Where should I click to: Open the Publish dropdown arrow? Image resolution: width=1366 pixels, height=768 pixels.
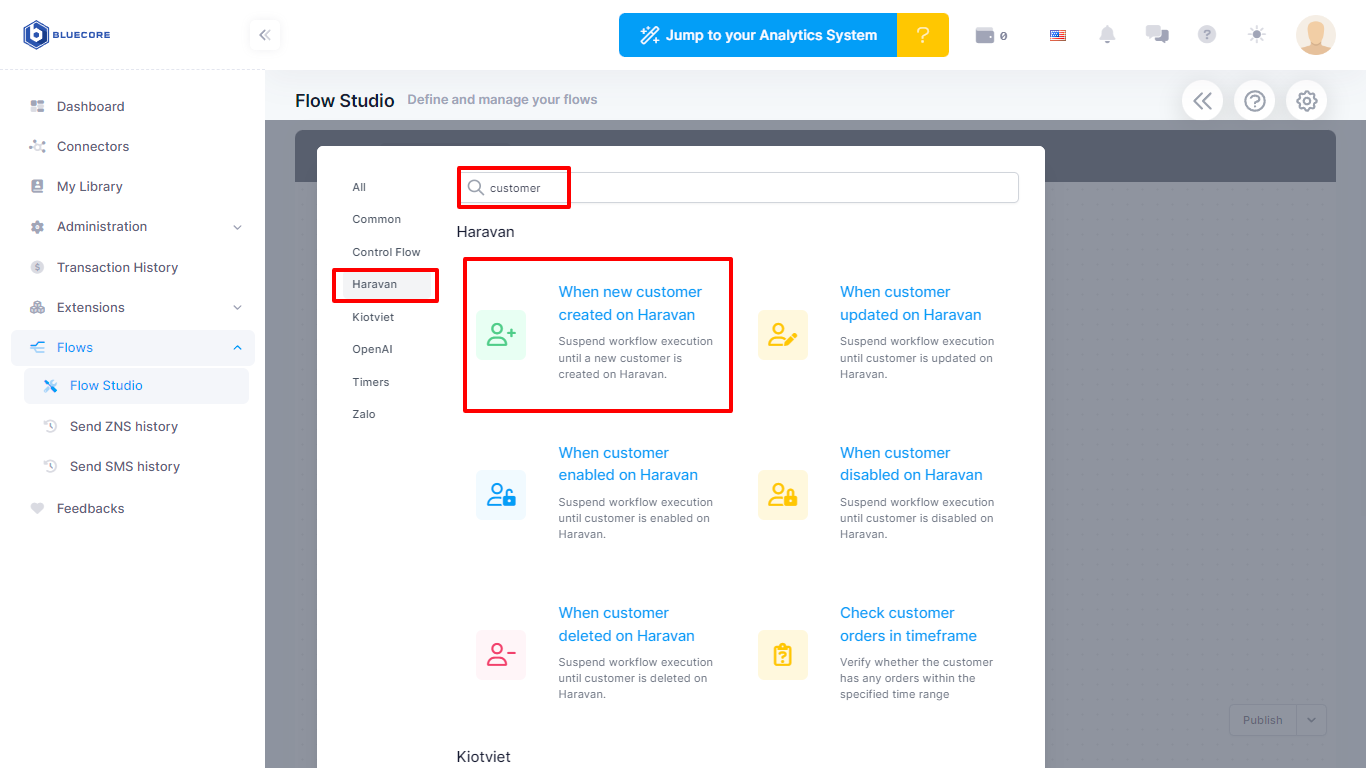point(1312,720)
